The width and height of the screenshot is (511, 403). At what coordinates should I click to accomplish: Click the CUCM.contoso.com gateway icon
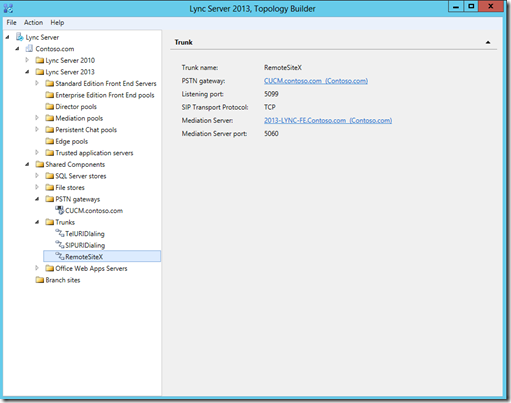click(x=59, y=210)
